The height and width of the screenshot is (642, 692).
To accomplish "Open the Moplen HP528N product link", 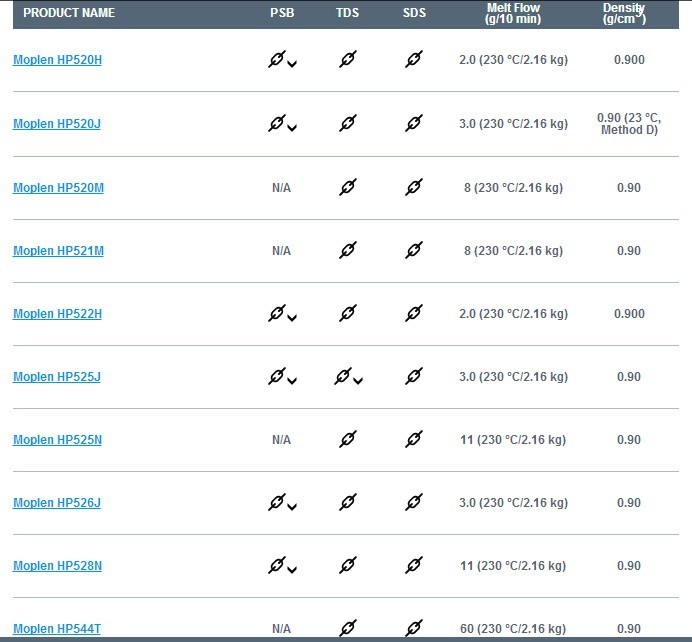I will (57, 566).
